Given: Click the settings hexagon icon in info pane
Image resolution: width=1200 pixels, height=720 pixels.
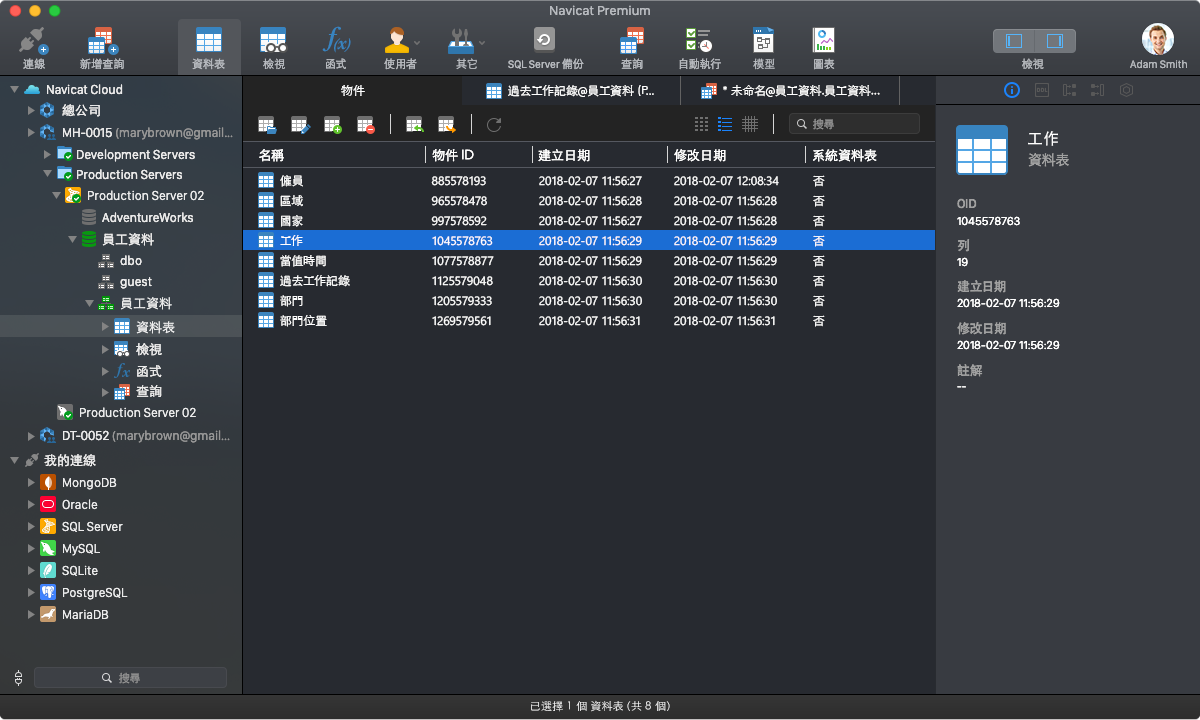Looking at the screenshot, I should (1126, 90).
